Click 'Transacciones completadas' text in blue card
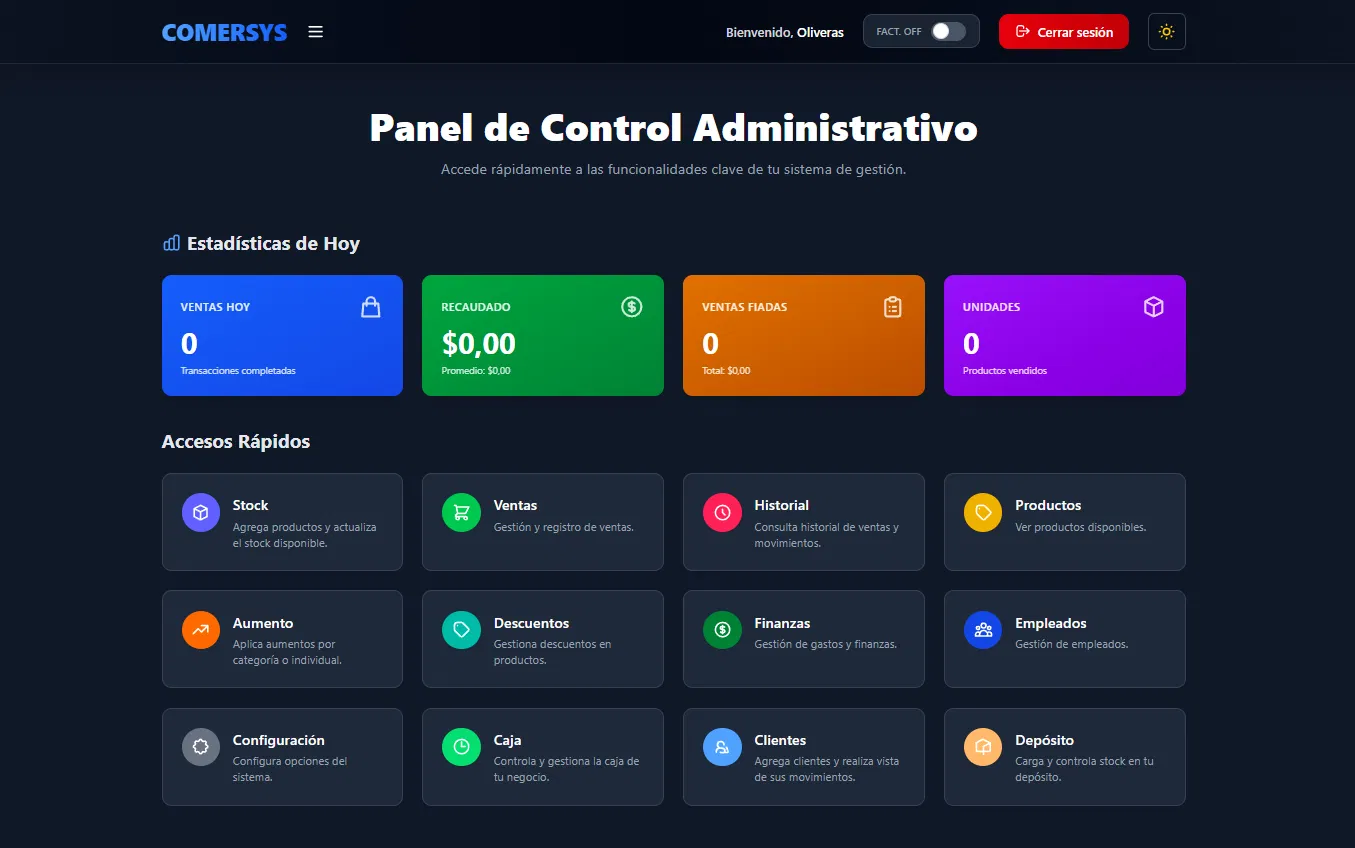Screen dimensions: 1355x848 (238, 371)
